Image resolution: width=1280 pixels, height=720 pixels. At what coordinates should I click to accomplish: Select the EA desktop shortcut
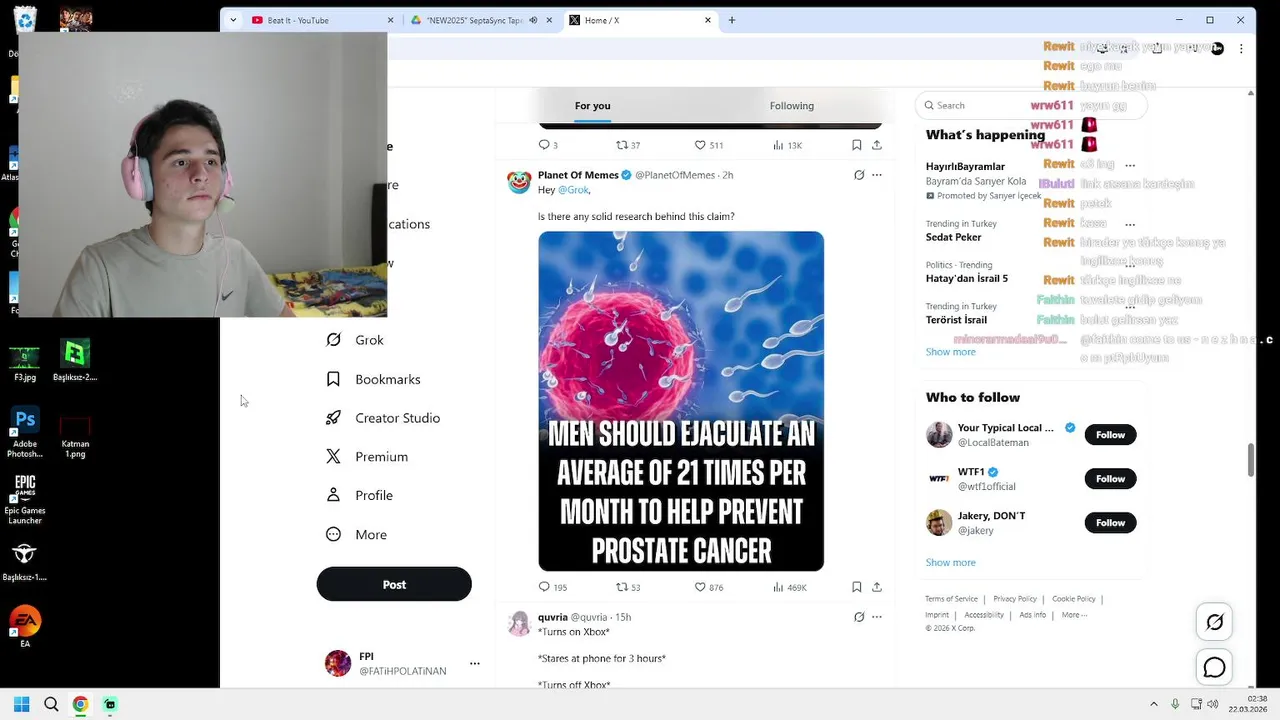coord(25,627)
